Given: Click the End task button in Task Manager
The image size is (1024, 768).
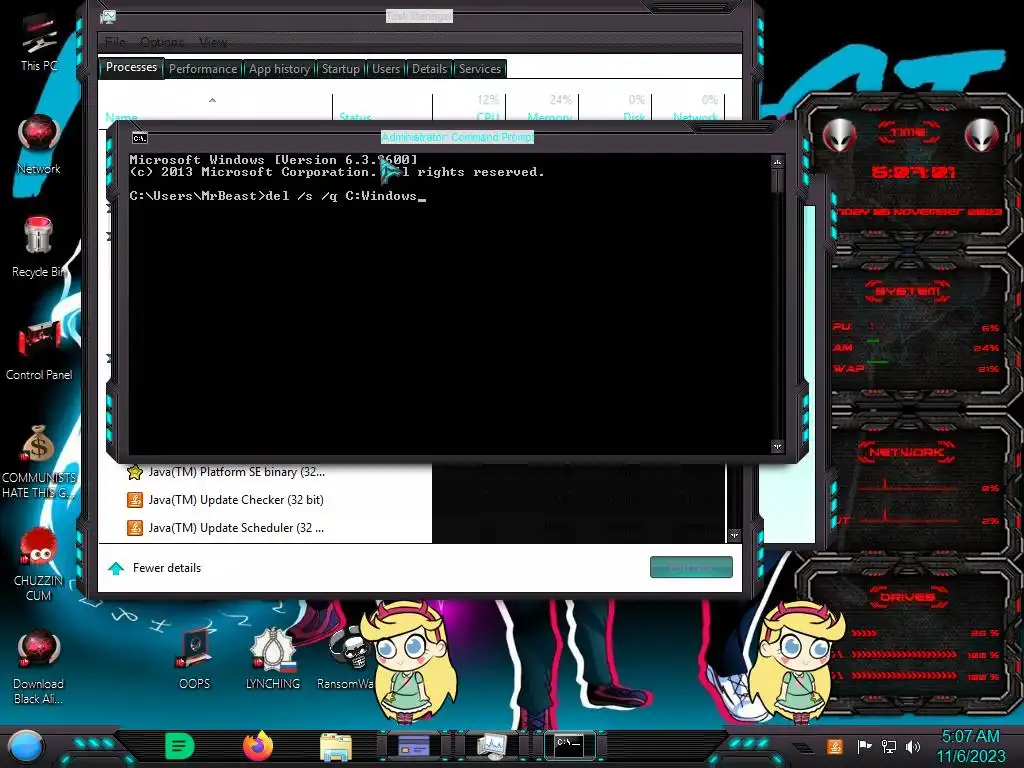Looking at the screenshot, I should (x=691, y=568).
